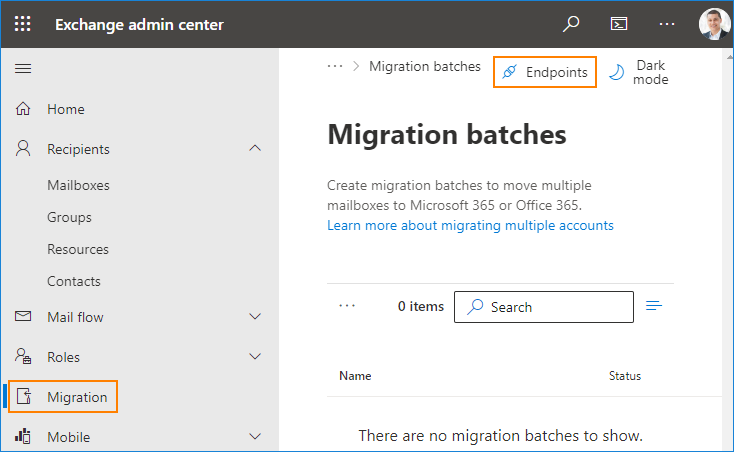The height and width of the screenshot is (452, 734).
Task: Select Contacts under Recipients
Action: 73,281
